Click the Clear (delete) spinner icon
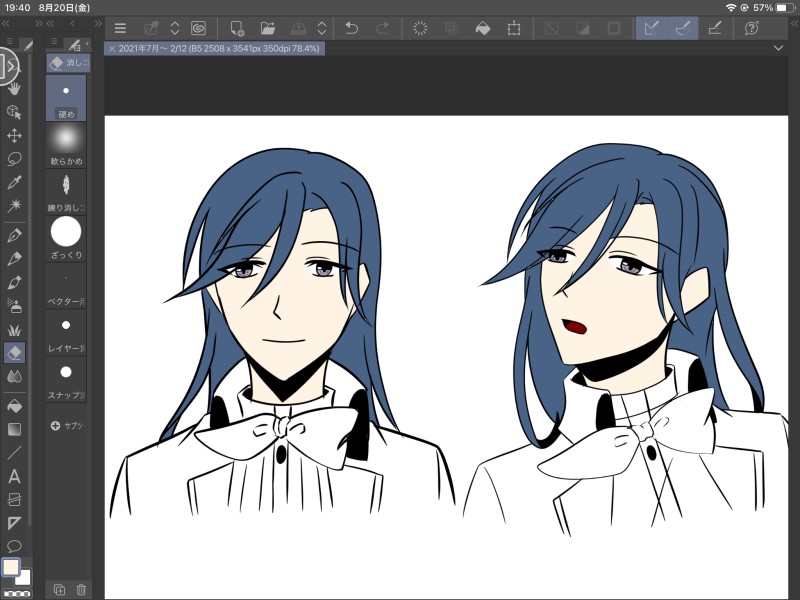 point(420,28)
